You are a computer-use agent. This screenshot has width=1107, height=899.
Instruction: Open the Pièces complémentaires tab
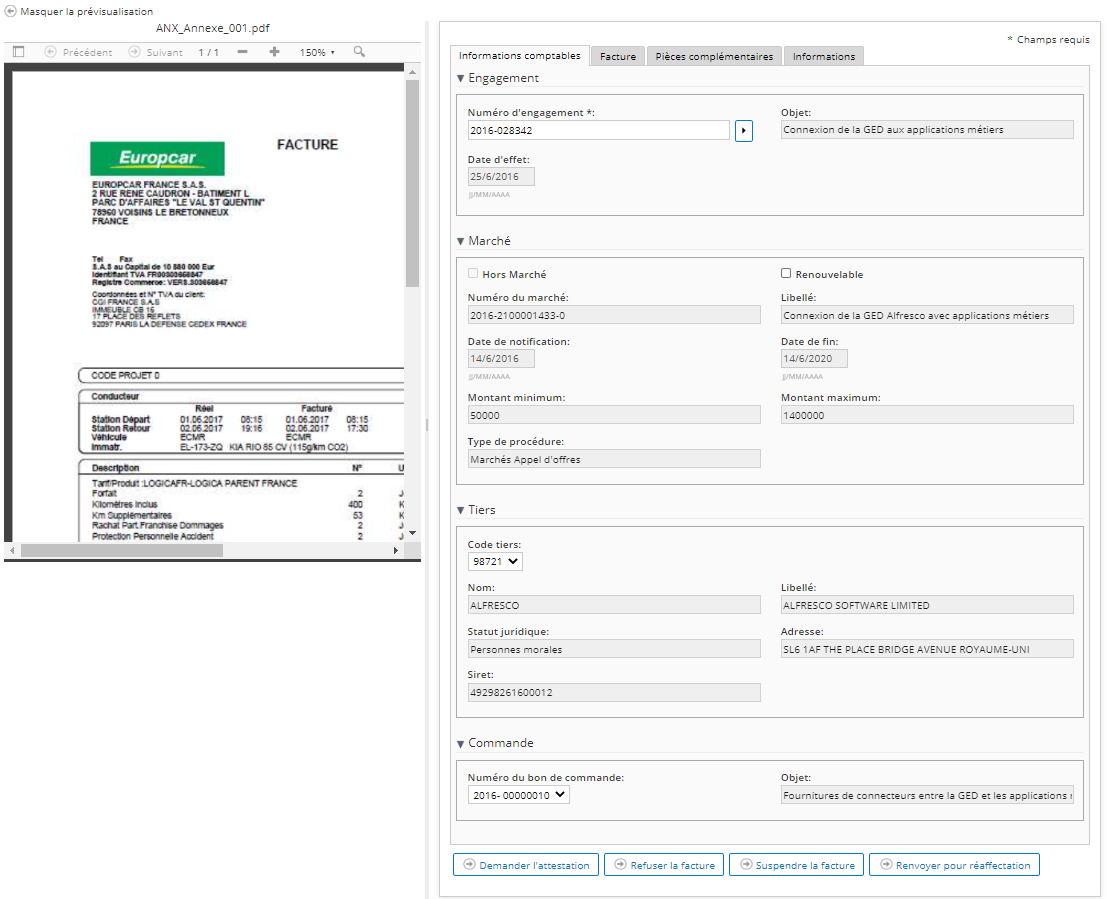tap(714, 56)
